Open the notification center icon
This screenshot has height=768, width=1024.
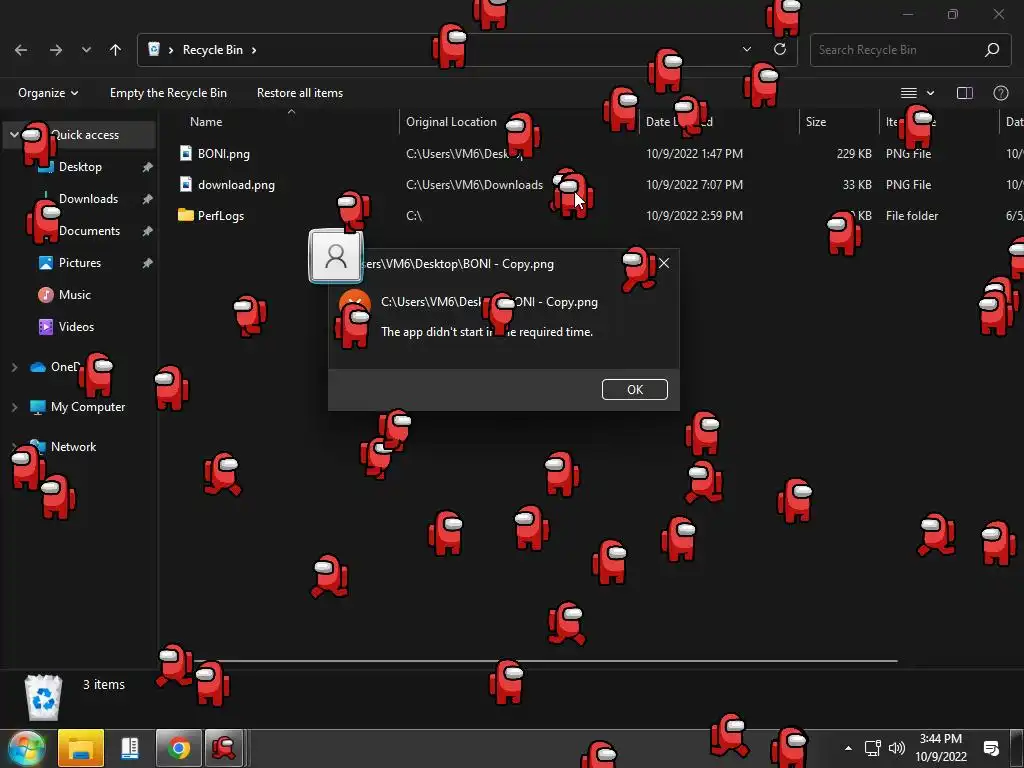(991, 748)
